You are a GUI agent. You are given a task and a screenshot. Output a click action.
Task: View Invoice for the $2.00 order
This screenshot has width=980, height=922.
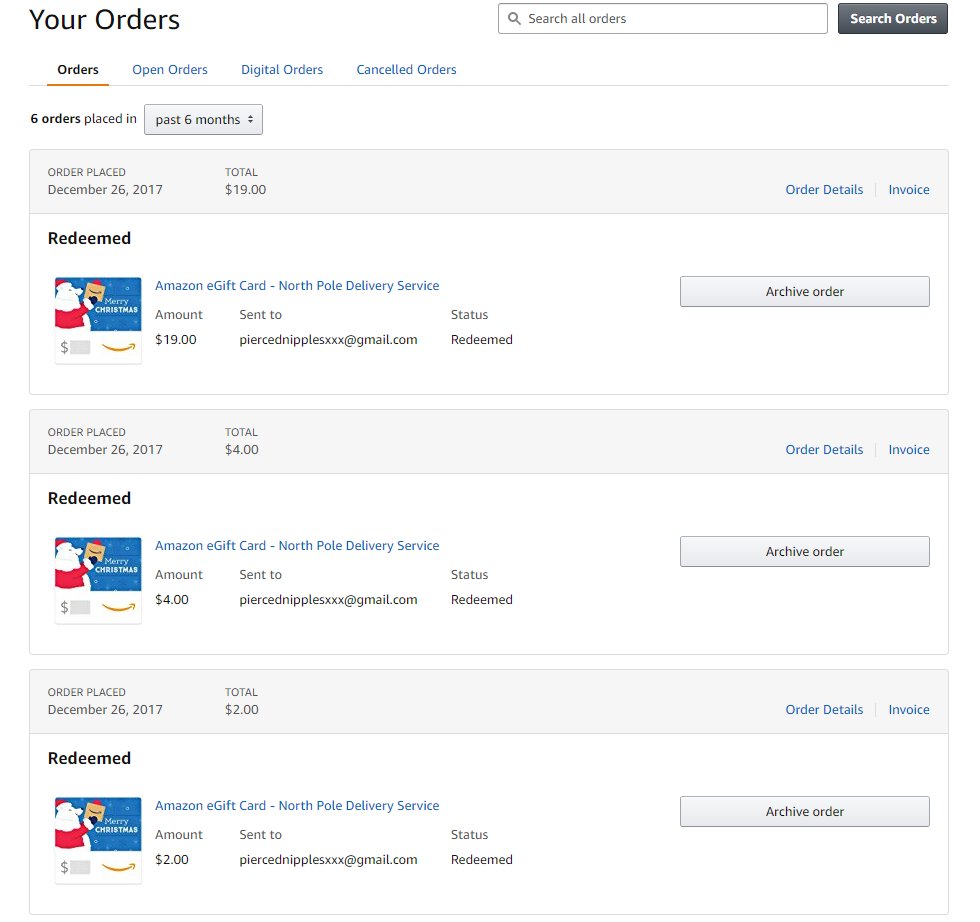[909, 709]
